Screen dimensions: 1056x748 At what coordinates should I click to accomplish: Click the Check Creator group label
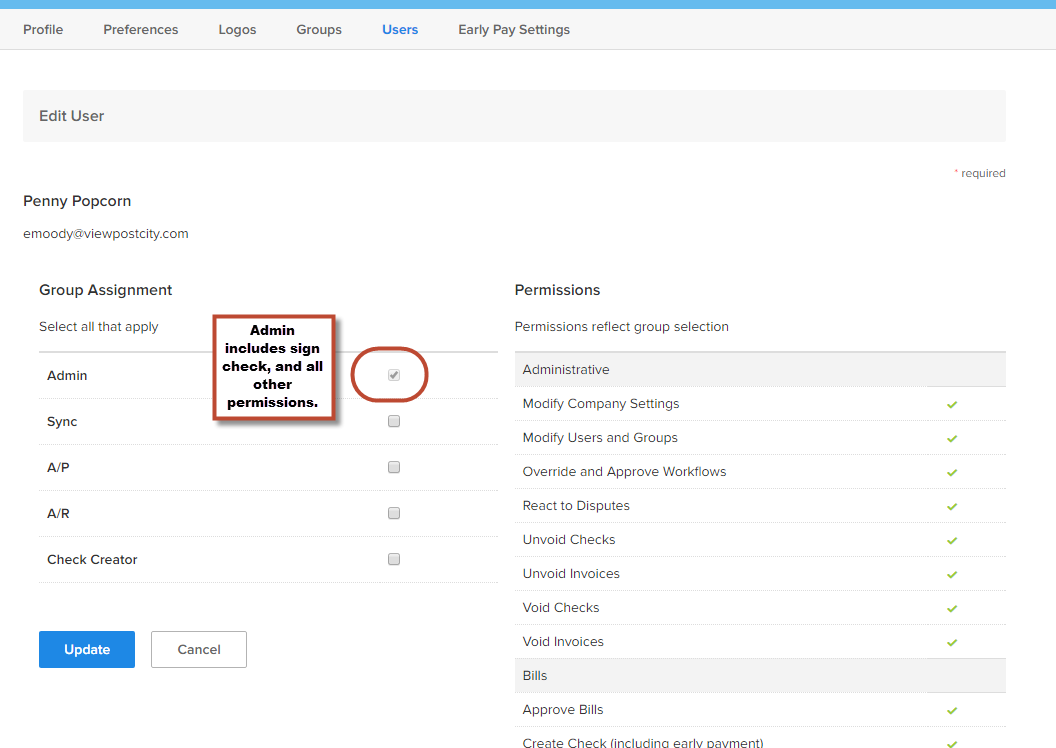click(92, 559)
